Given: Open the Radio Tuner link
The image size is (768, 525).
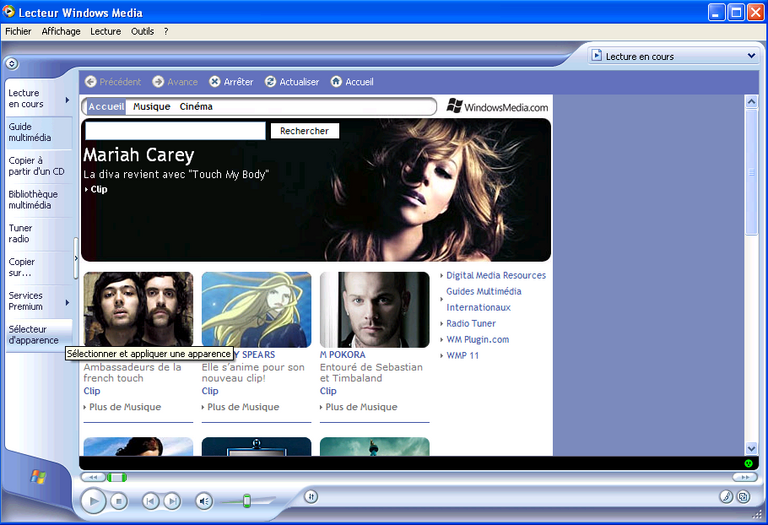Looking at the screenshot, I should (471, 324).
